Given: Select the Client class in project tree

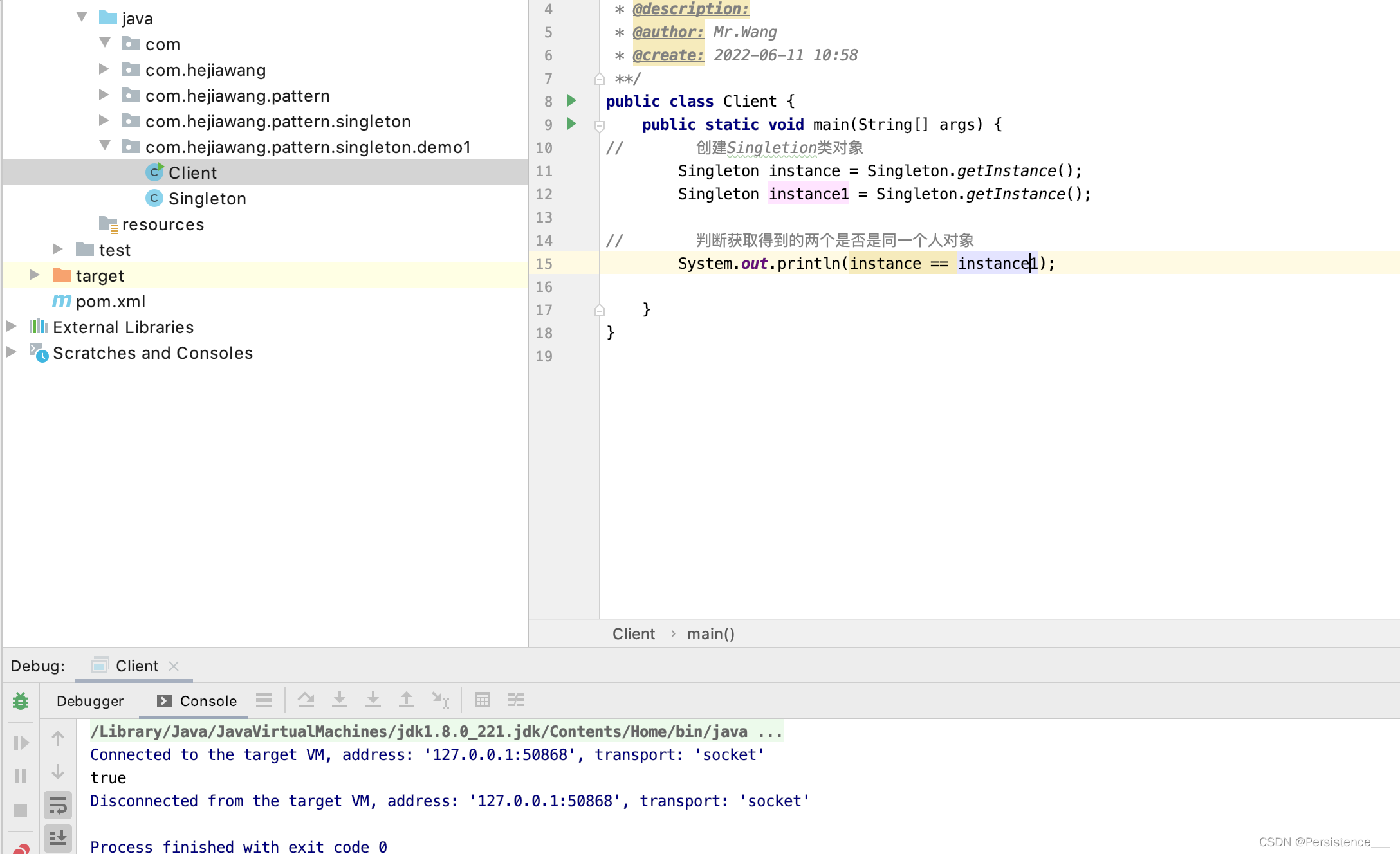Looking at the screenshot, I should [265, 172].
